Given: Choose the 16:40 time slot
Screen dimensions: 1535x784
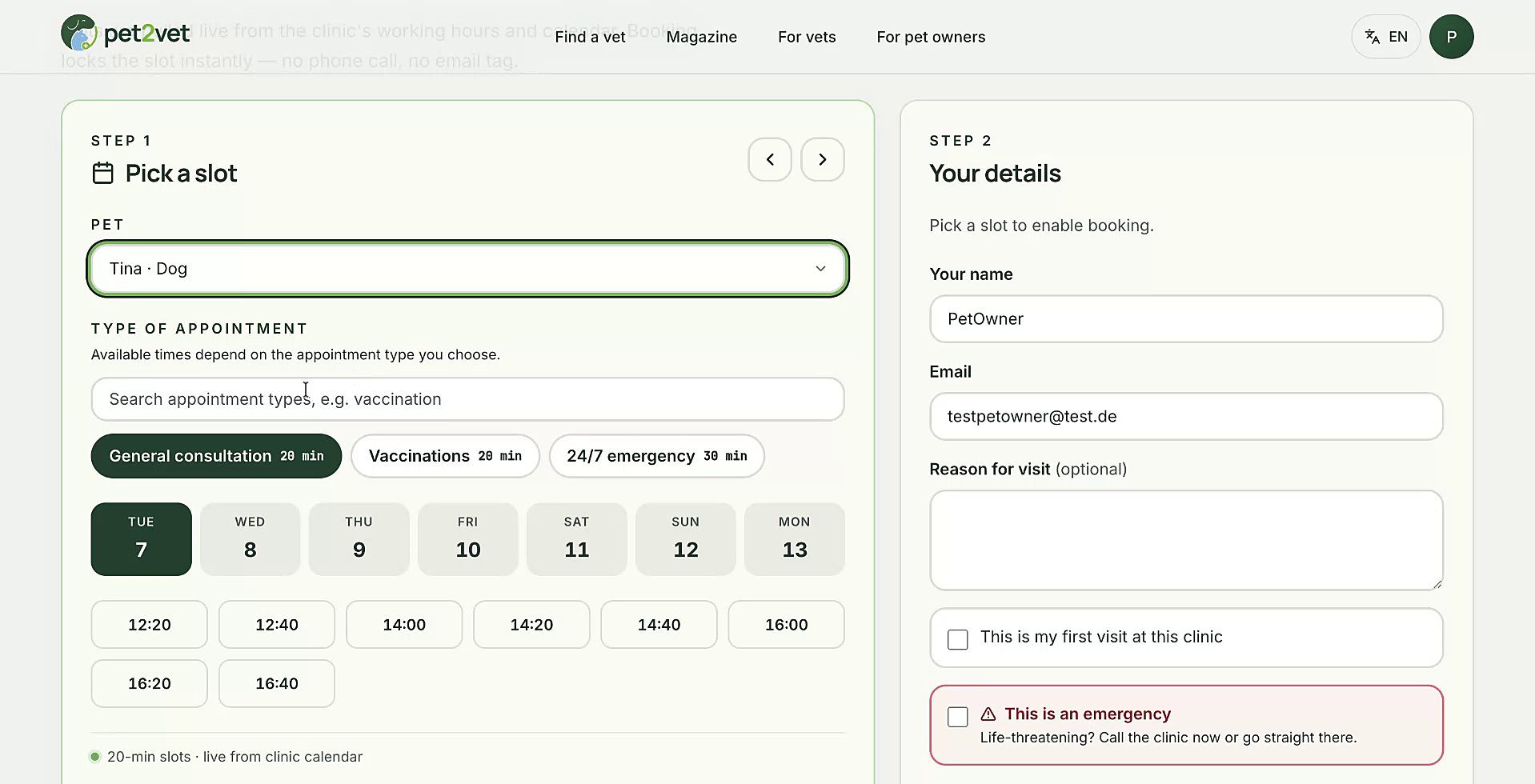Looking at the screenshot, I should [277, 683].
